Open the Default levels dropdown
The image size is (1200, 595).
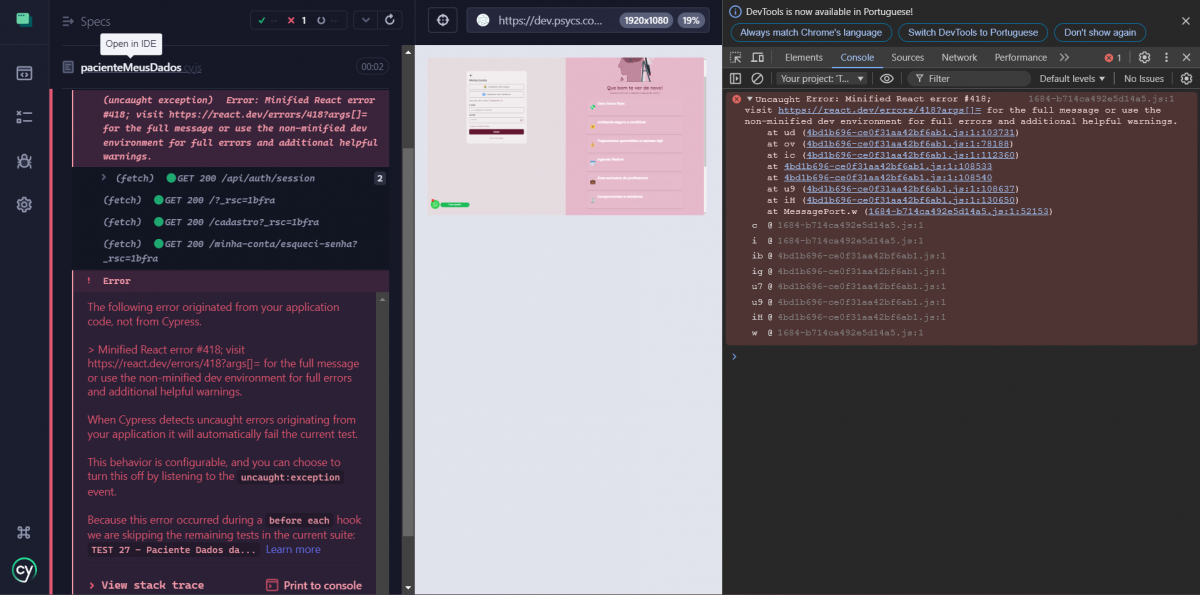(x=1072, y=78)
